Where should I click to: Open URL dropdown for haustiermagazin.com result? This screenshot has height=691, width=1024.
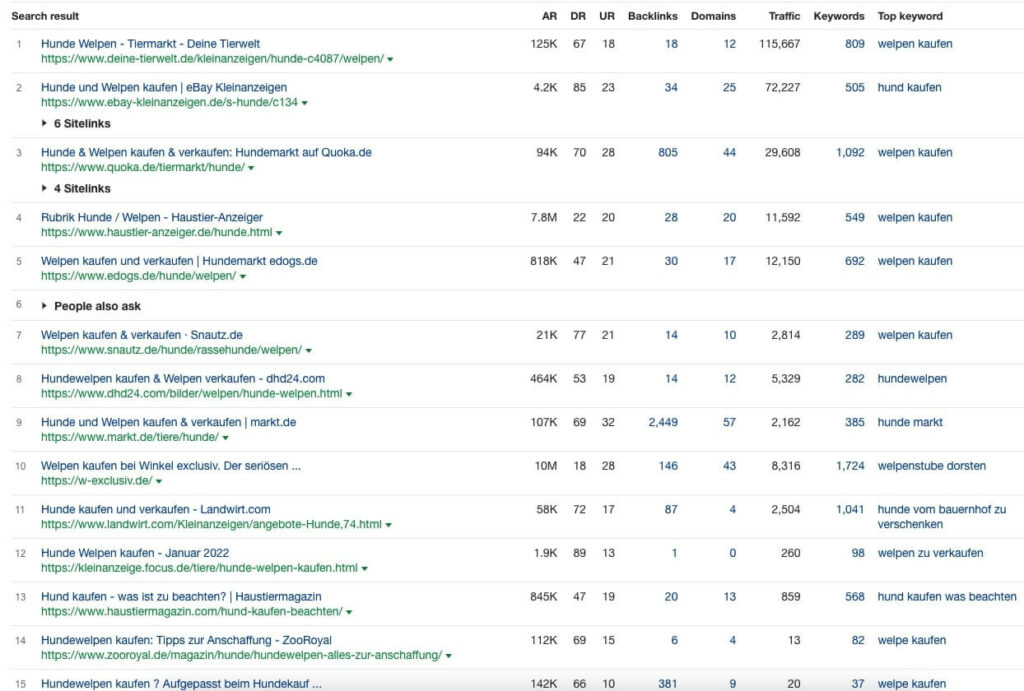[x=349, y=612]
